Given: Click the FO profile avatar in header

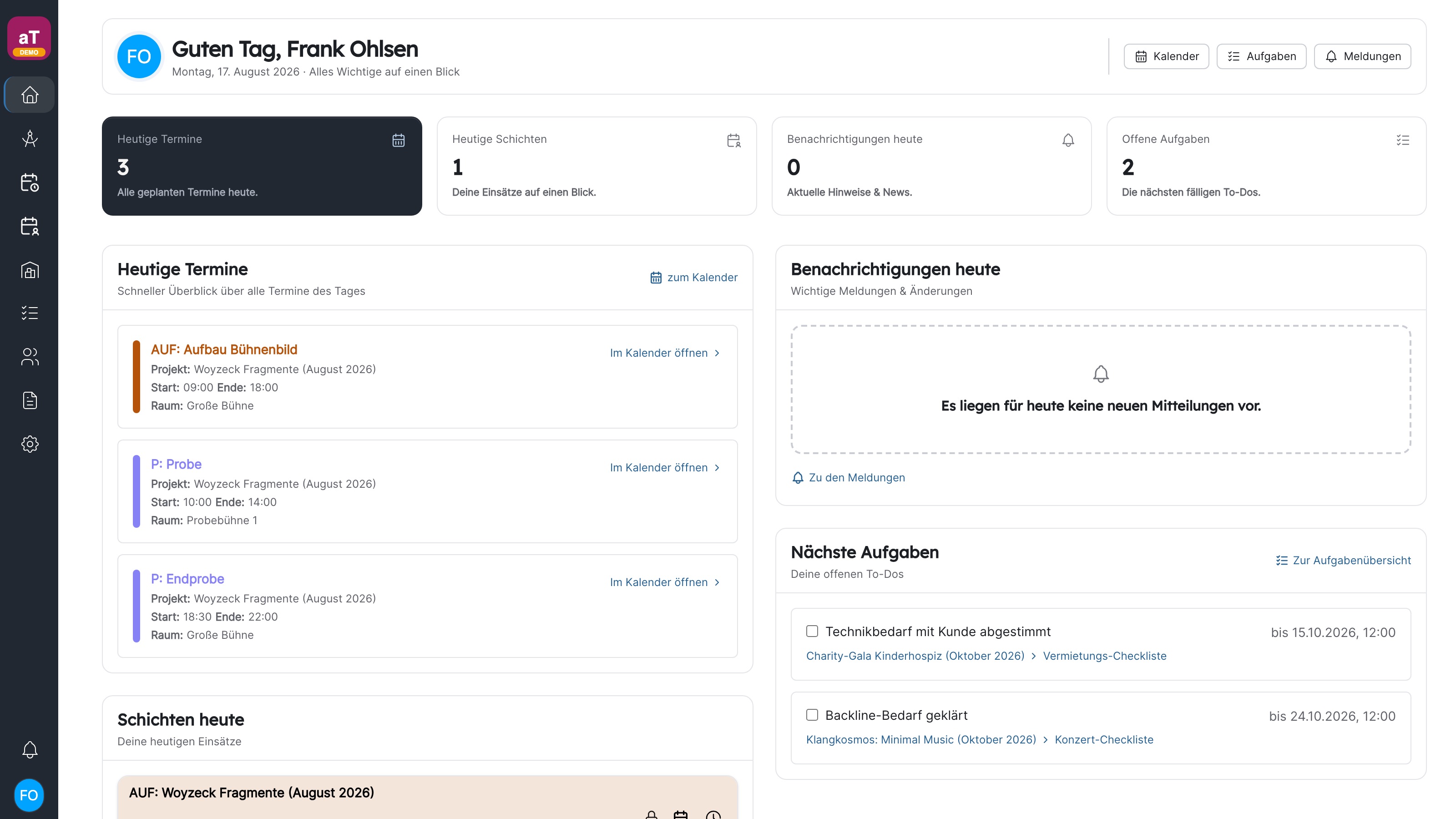Looking at the screenshot, I should [139, 56].
